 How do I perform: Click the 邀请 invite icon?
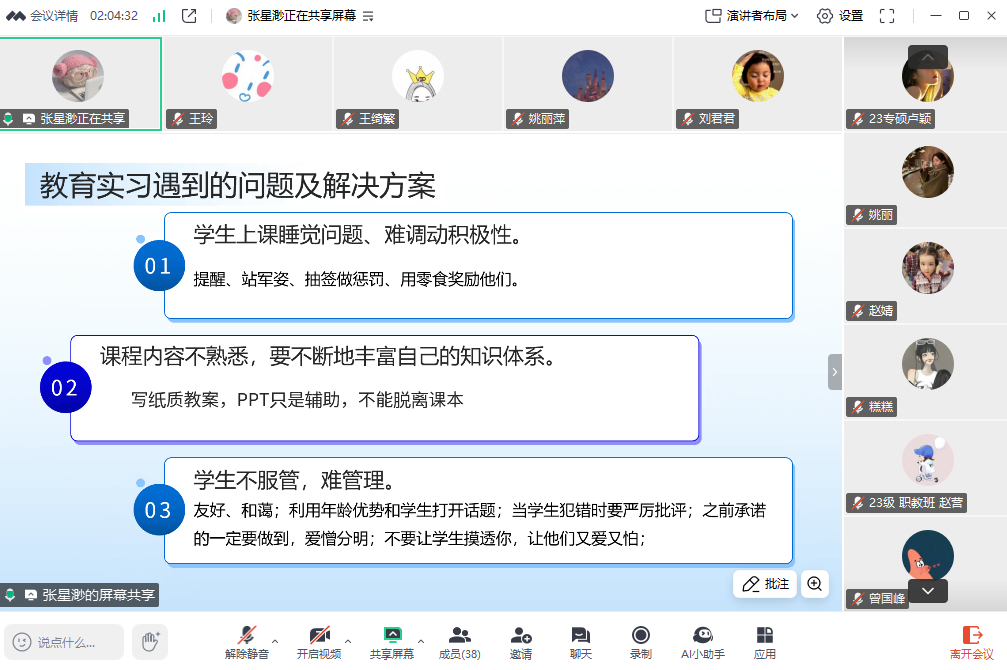(520, 636)
